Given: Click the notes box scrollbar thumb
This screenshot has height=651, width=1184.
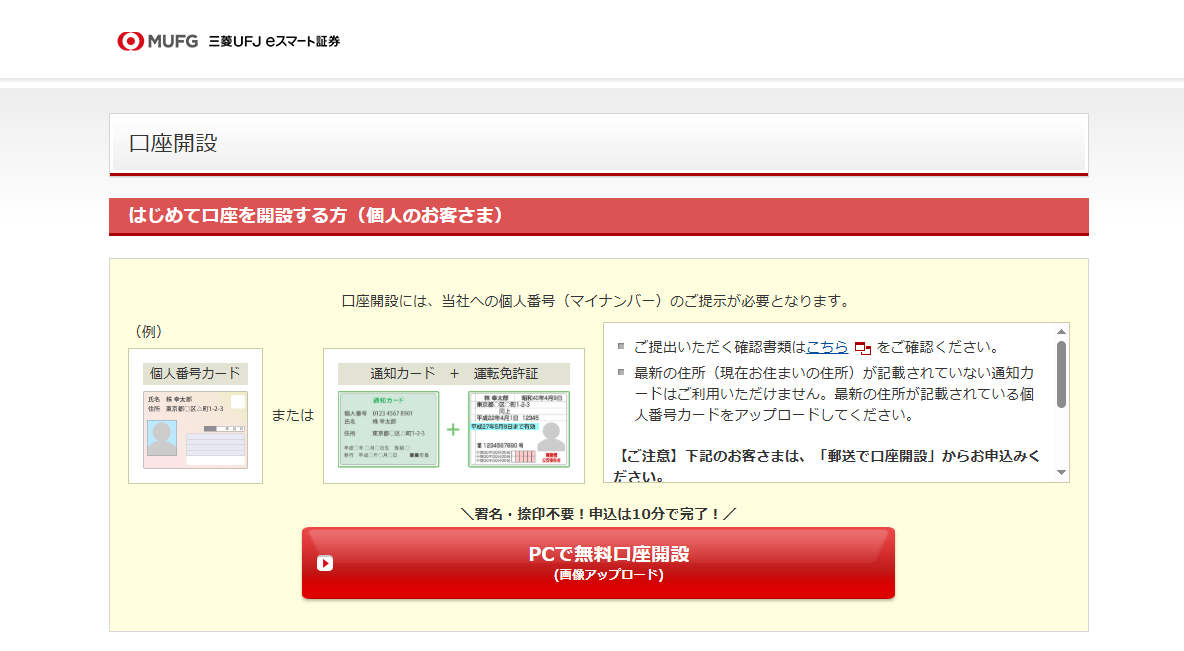Looking at the screenshot, I should coord(1061,375).
